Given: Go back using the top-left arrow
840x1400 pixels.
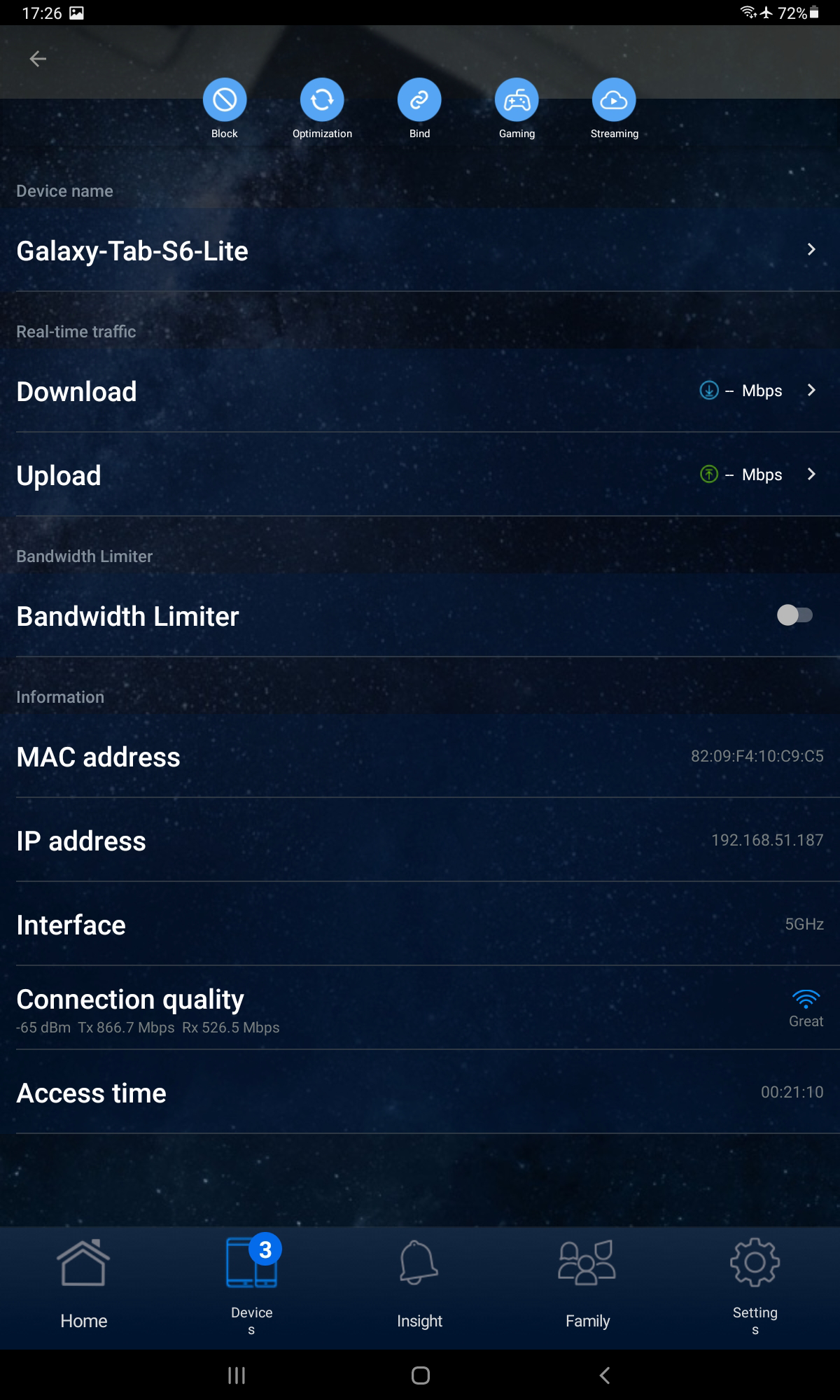Looking at the screenshot, I should pyautogui.click(x=38, y=59).
